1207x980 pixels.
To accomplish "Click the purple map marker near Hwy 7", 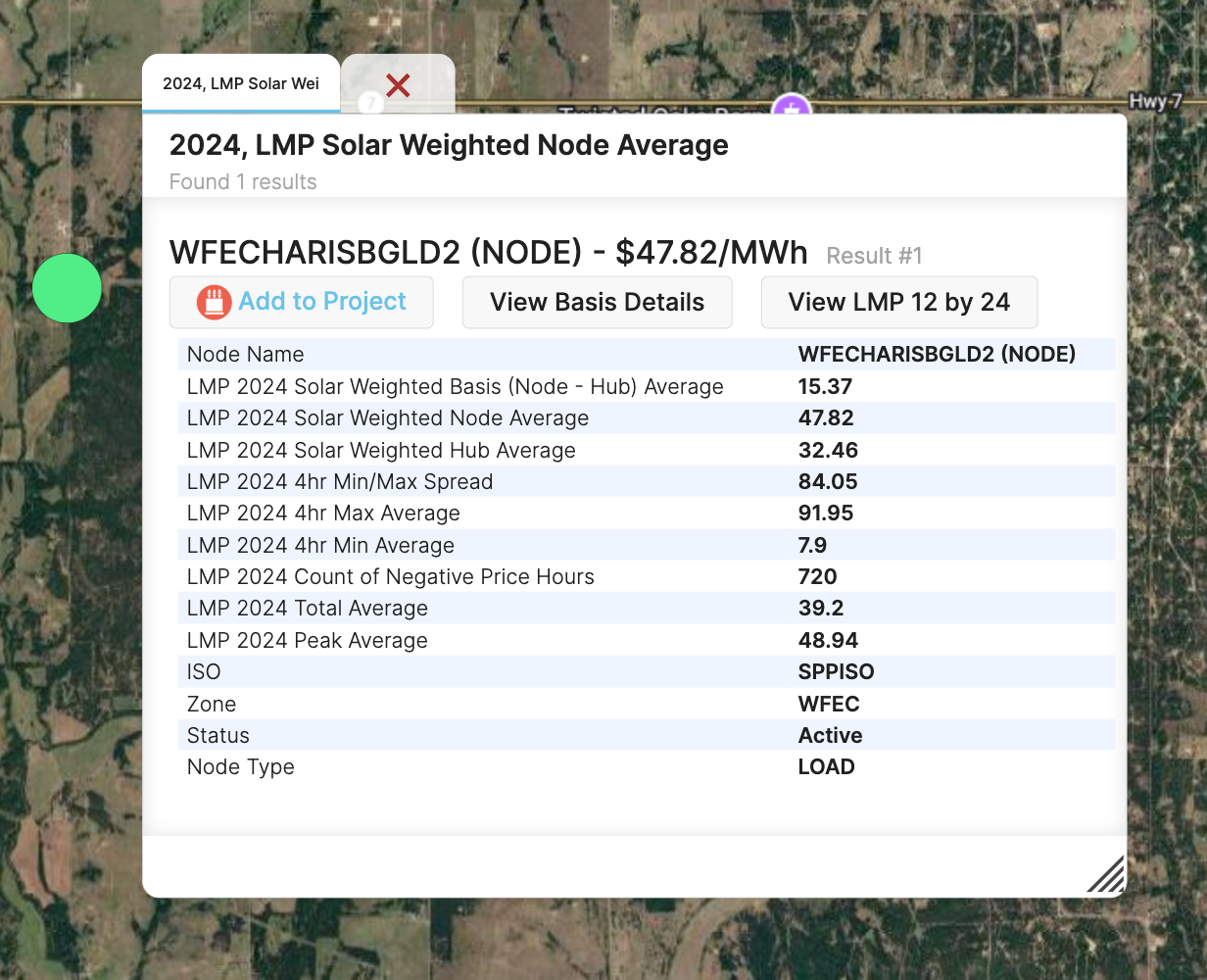I will point(791,106).
